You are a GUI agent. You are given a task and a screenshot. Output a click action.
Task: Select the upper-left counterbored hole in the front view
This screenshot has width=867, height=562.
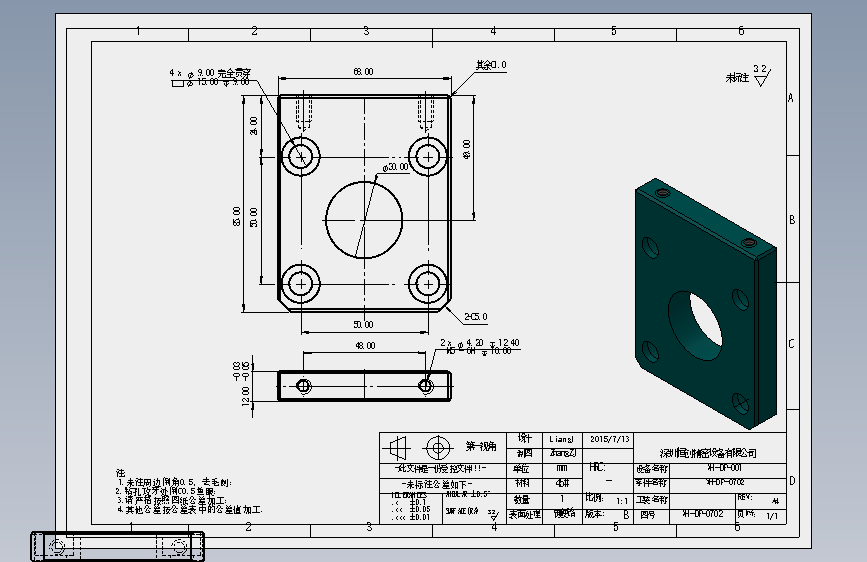301,157
